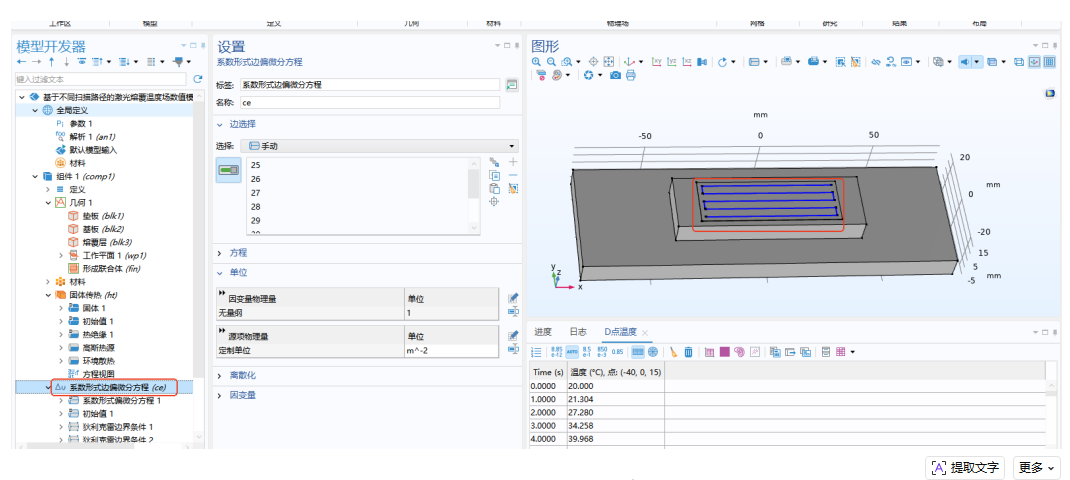Click the Zoom to Selection crosshair icon
Screen dimensions: 1070x480
pyautogui.click(x=593, y=61)
